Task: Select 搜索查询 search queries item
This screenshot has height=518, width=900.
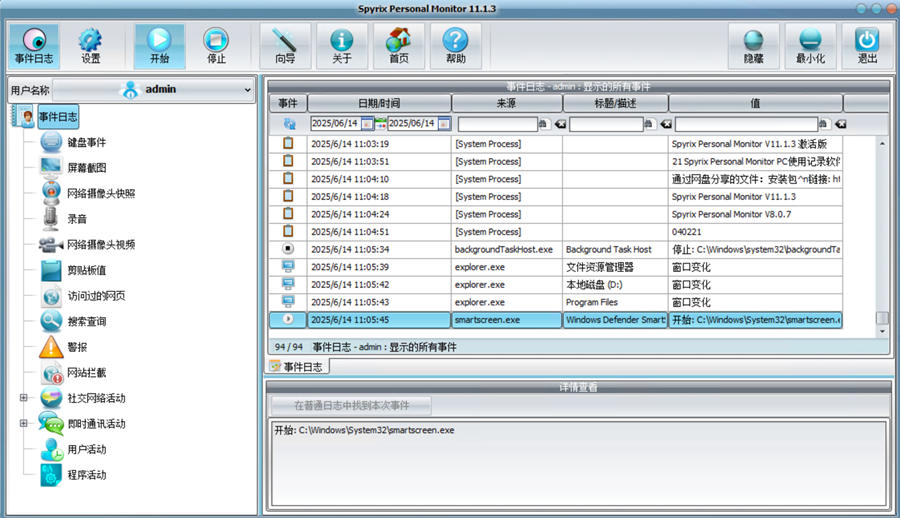Action: click(x=86, y=321)
